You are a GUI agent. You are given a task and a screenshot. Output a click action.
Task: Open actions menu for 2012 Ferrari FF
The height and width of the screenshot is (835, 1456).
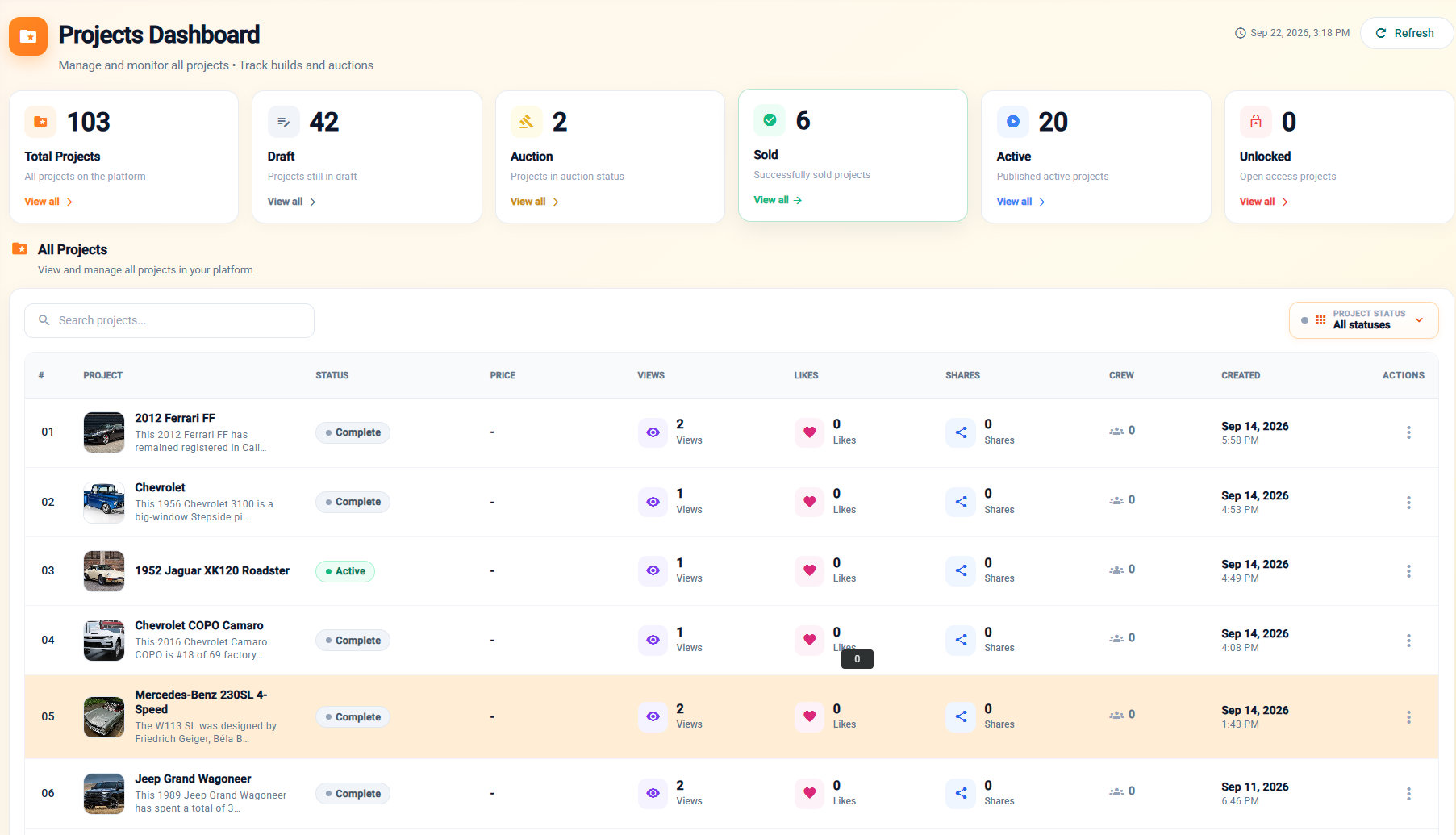point(1408,432)
